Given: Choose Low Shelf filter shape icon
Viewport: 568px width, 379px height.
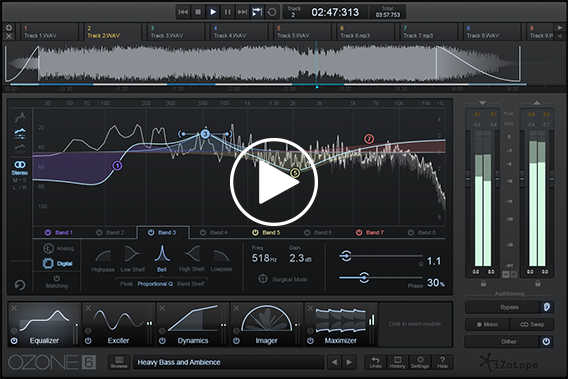Looking at the screenshot, I should click(x=132, y=254).
